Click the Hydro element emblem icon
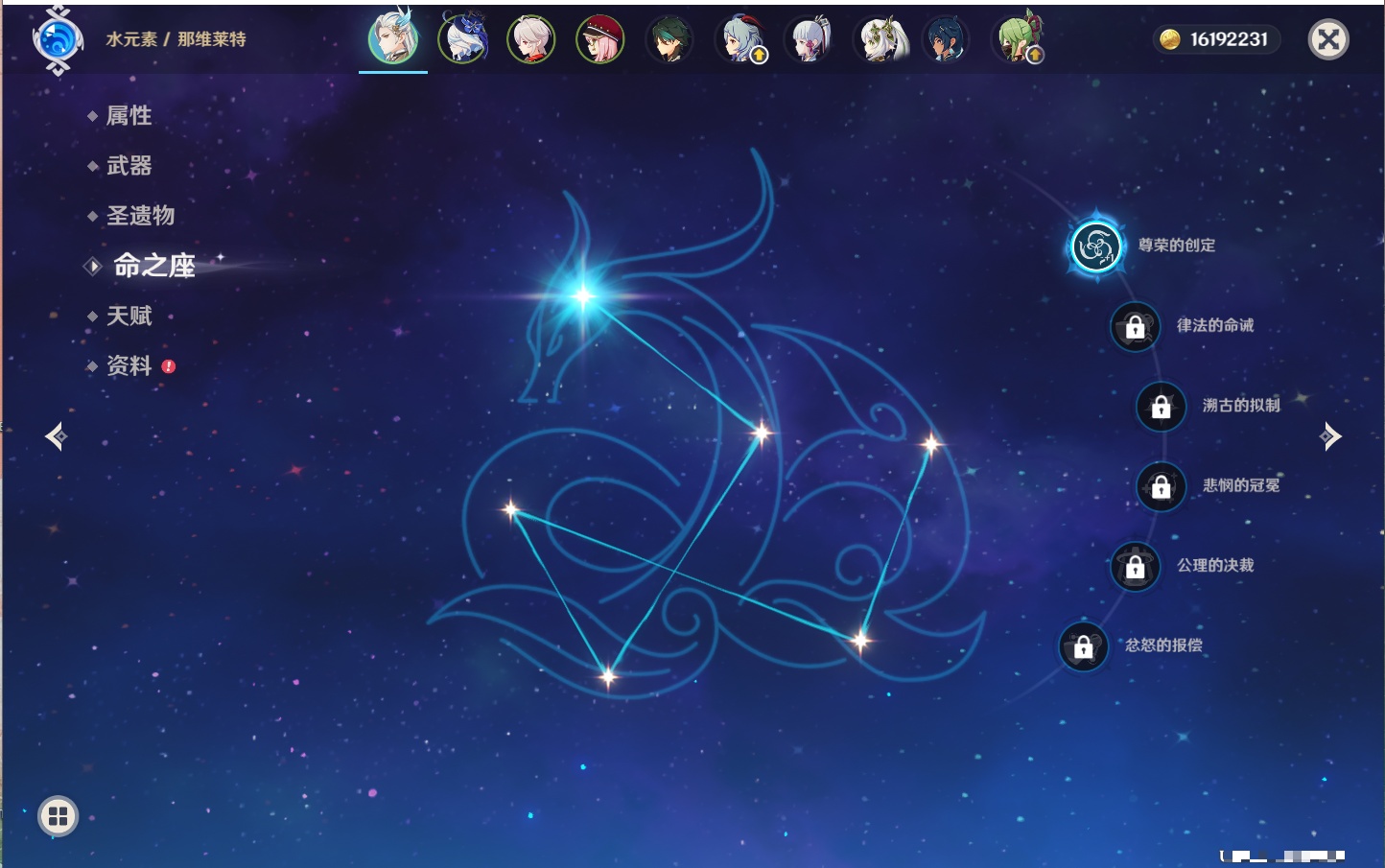The width and height of the screenshot is (1385, 868). (58, 39)
